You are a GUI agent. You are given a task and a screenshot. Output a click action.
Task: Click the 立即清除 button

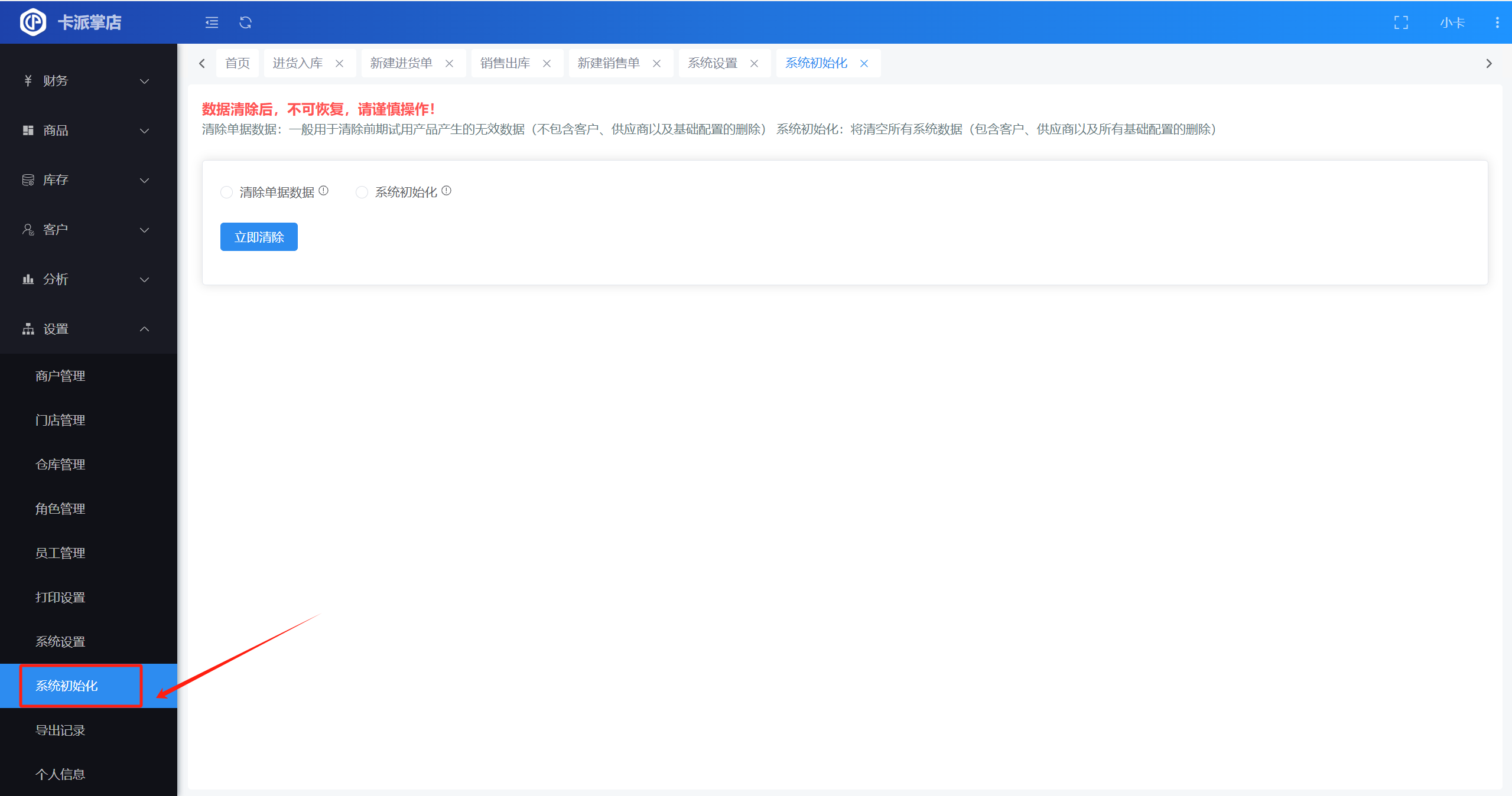pyautogui.click(x=259, y=237)
